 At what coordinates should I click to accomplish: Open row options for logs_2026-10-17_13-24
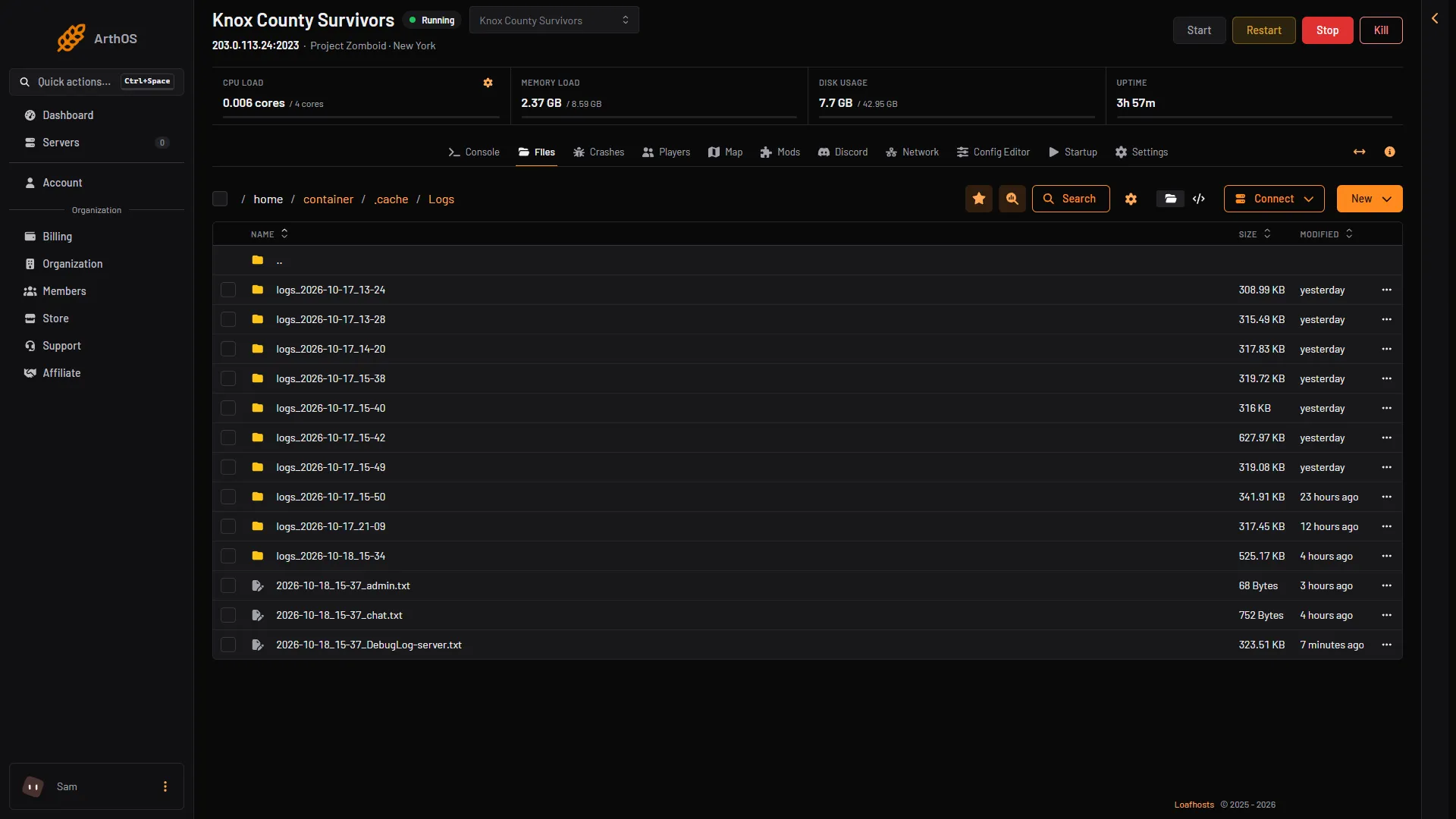(x=1387, y=290)
